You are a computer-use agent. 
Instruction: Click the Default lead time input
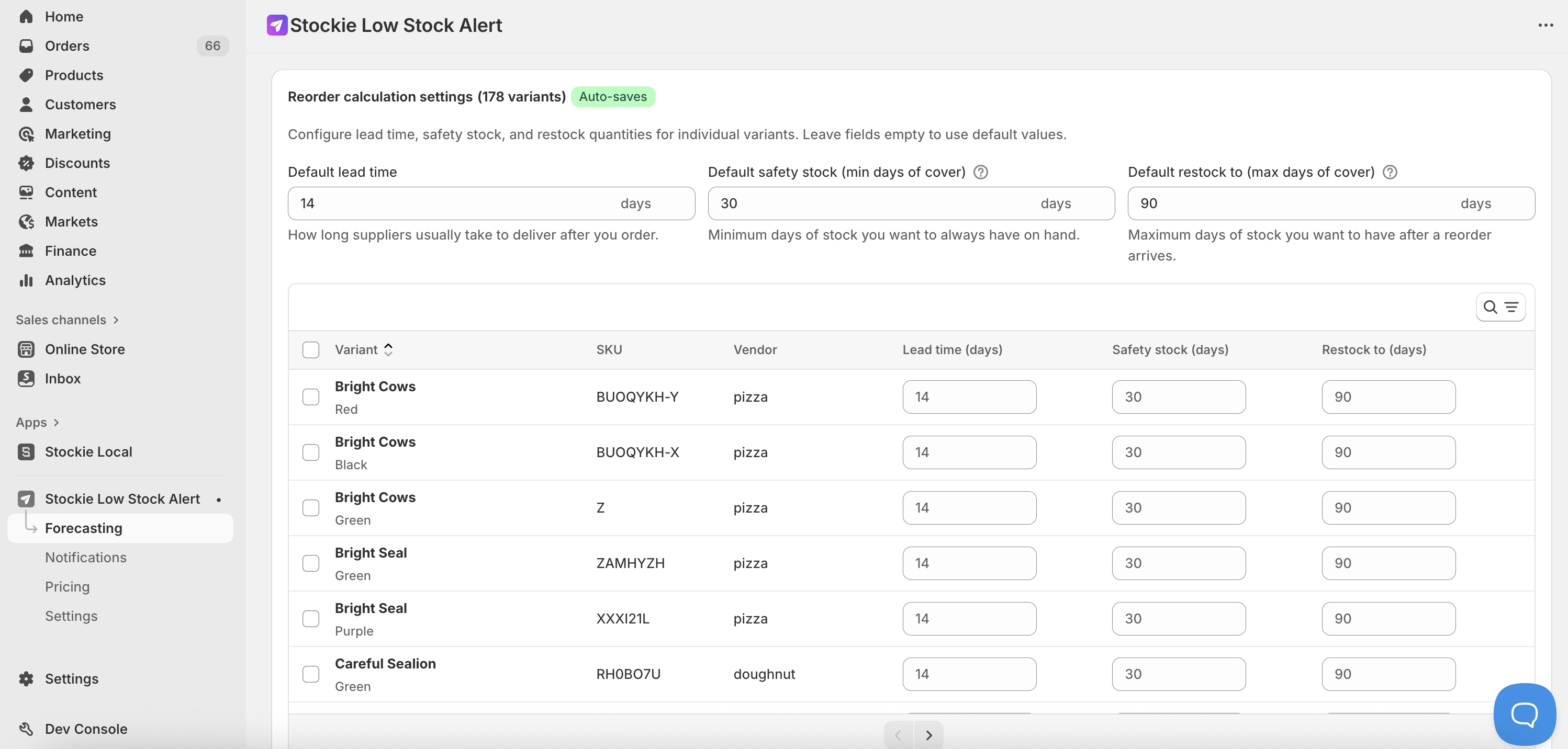pos(451,204)
